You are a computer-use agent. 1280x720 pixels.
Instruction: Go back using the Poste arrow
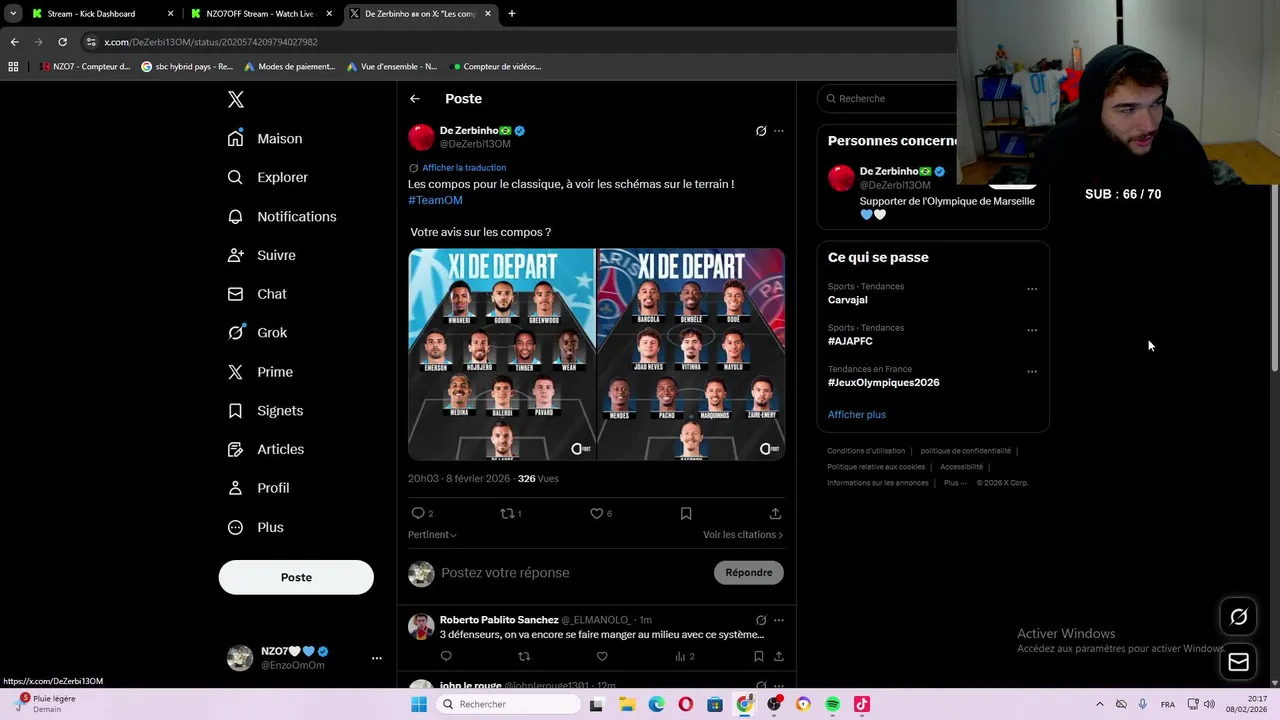[x=415, y=99]
